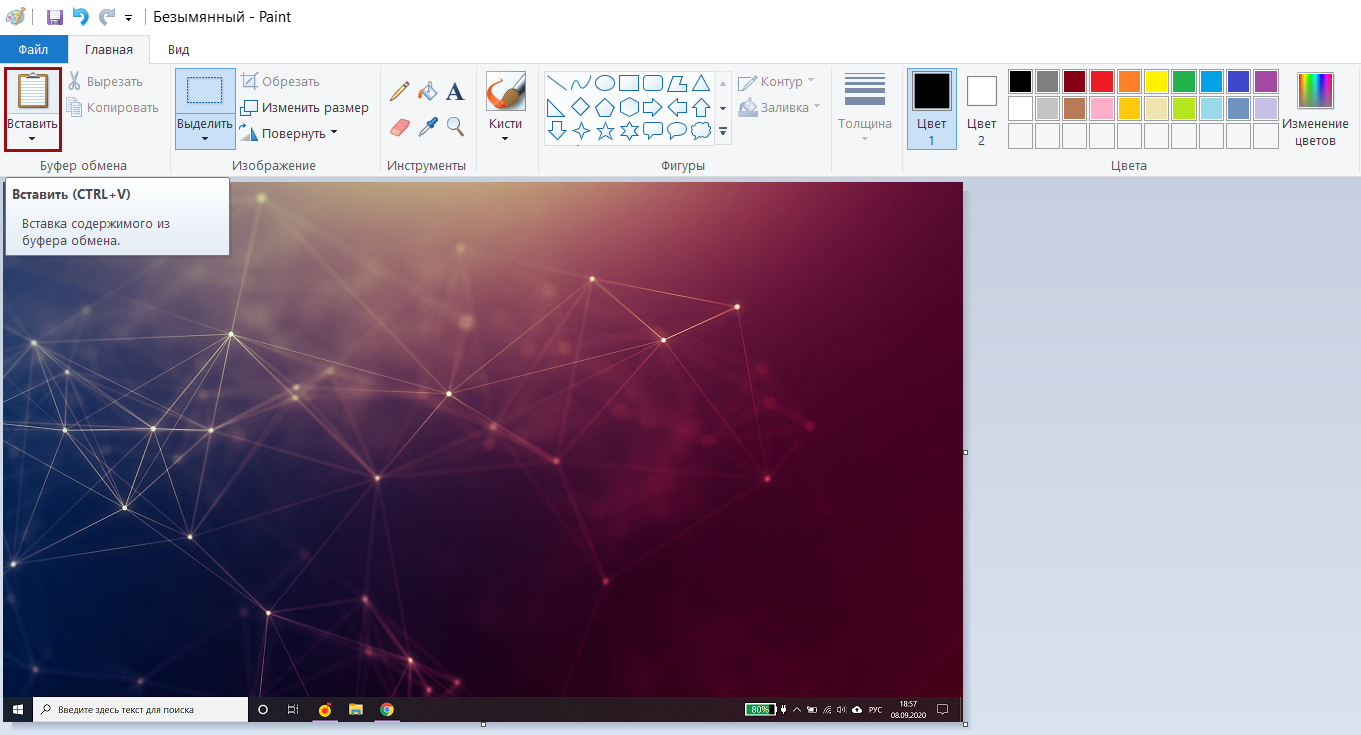Toggle the Цвет 1 color selector

pos(931,109)
